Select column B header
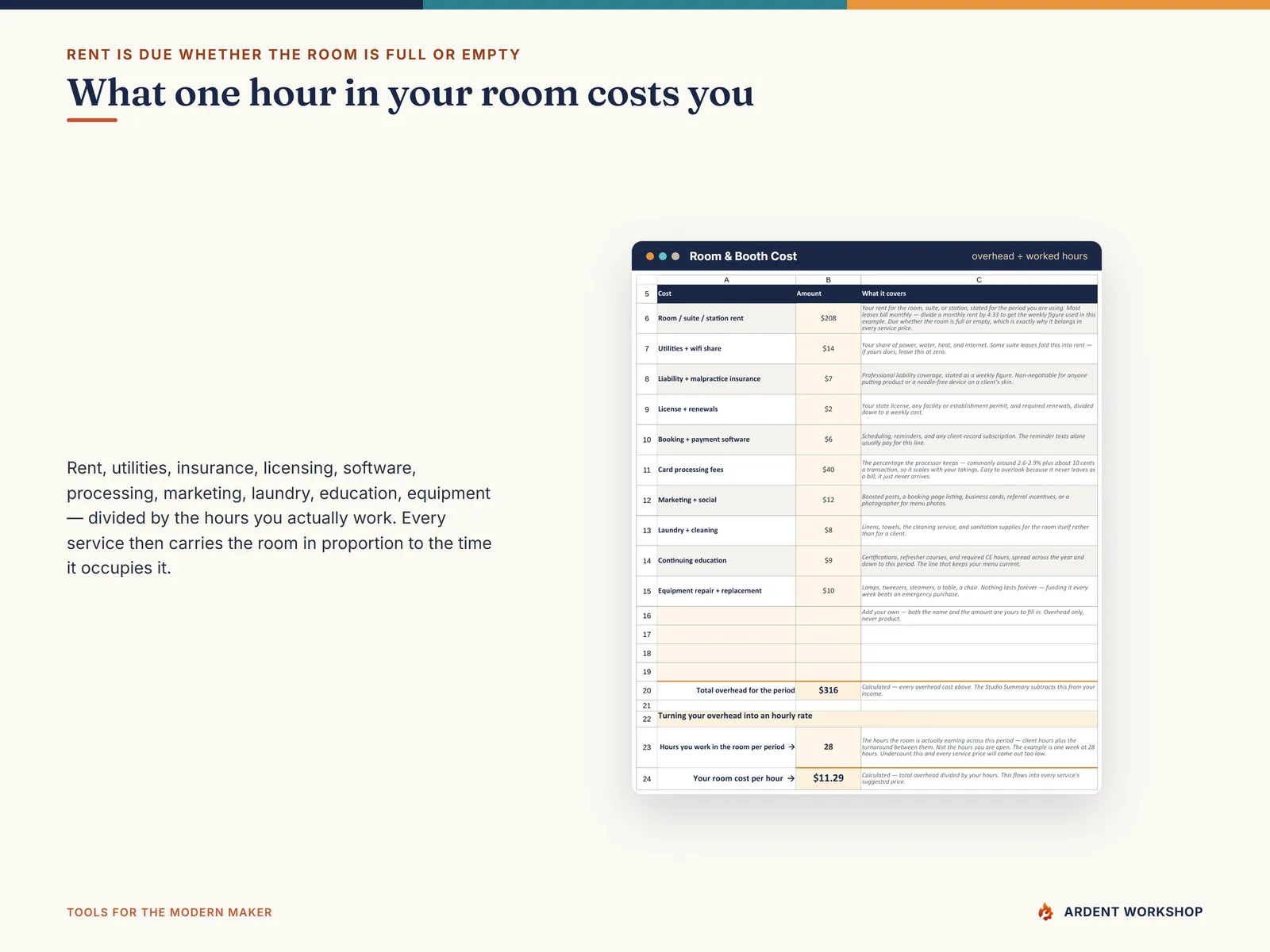 click(828, 280)
